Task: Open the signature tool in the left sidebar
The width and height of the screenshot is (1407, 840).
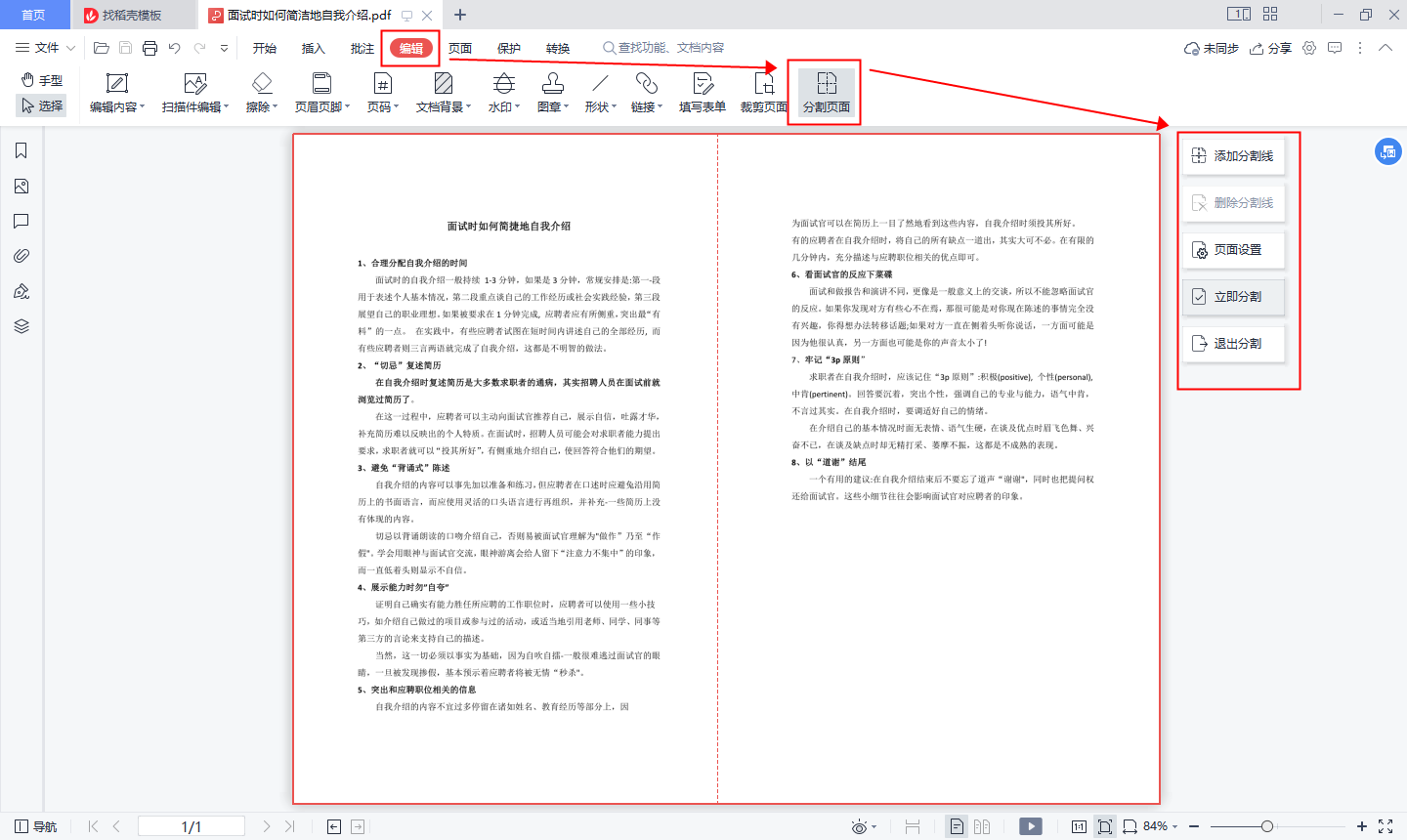Action: [x=21, y=291]
